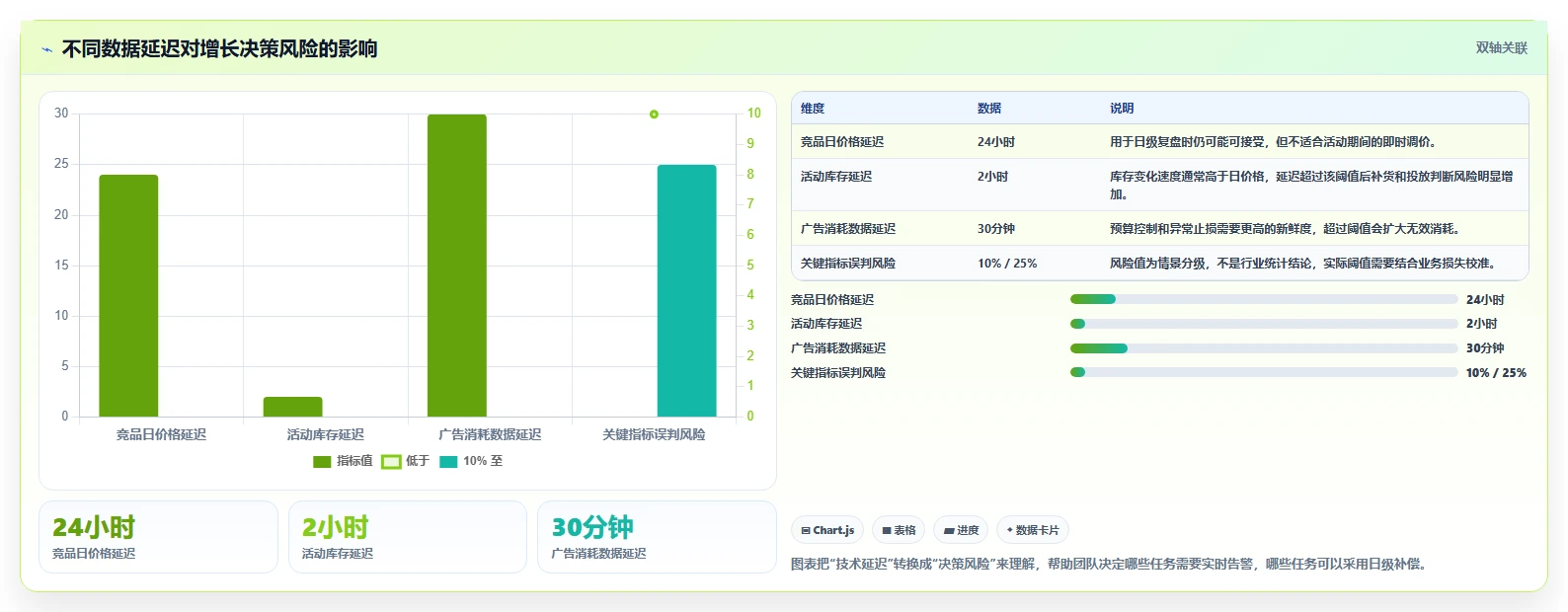1568x612 pixels.
Task: Click the 广告消耗数据延迟 progress bar
Action: [x=1264, y=348]
